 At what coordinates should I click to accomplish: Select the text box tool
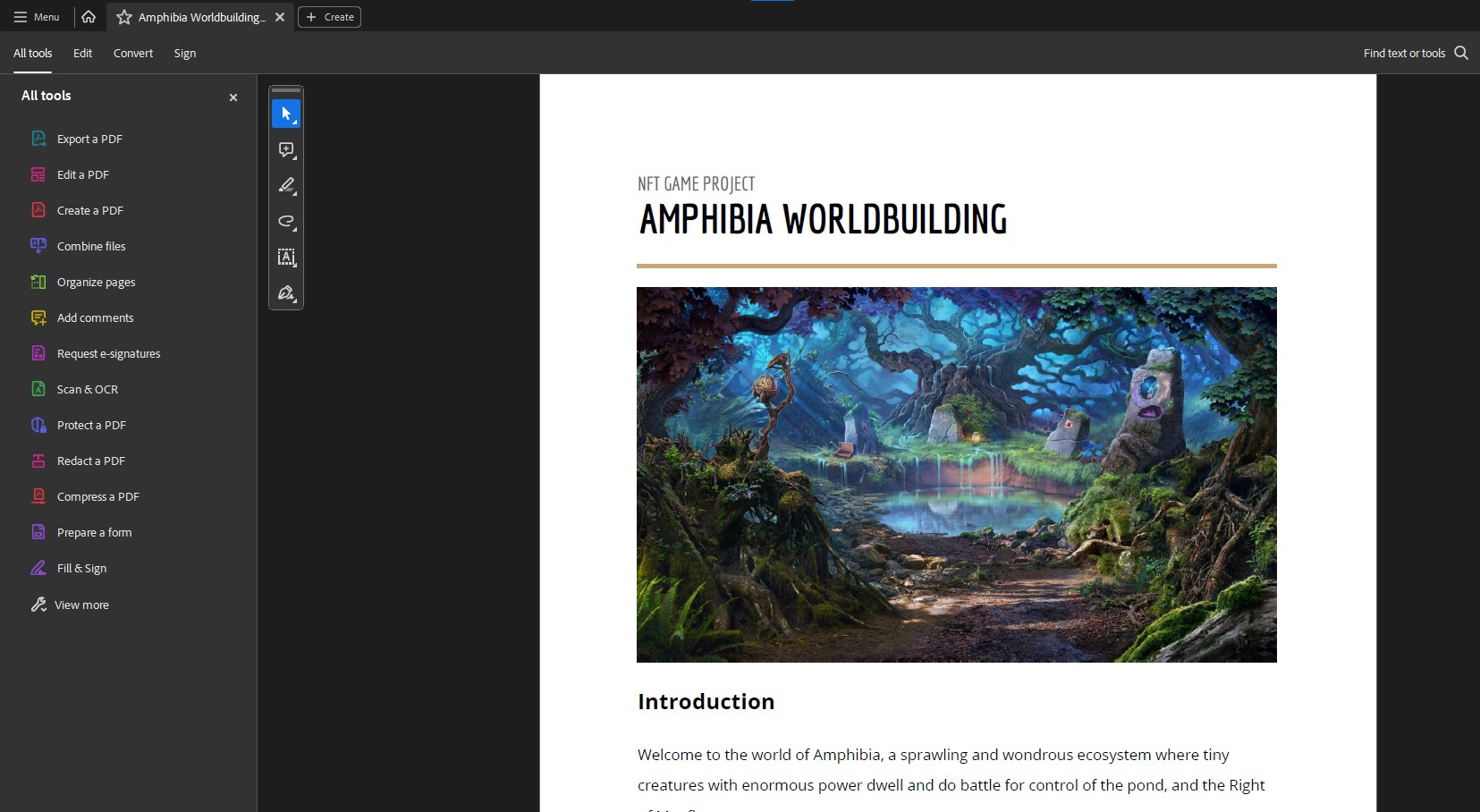click(x=286, y=258)
